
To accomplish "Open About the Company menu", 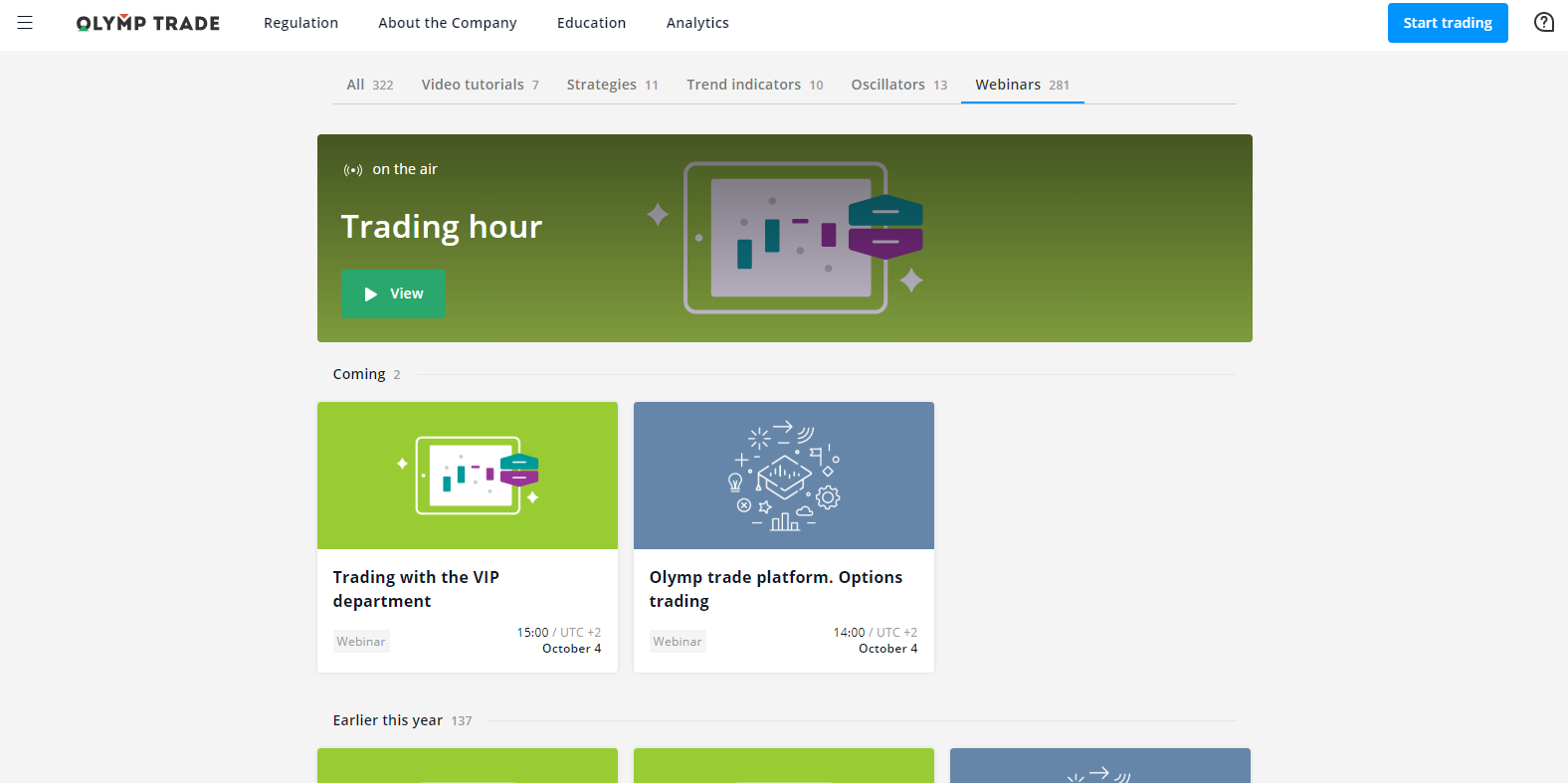I will coord(448,23).
